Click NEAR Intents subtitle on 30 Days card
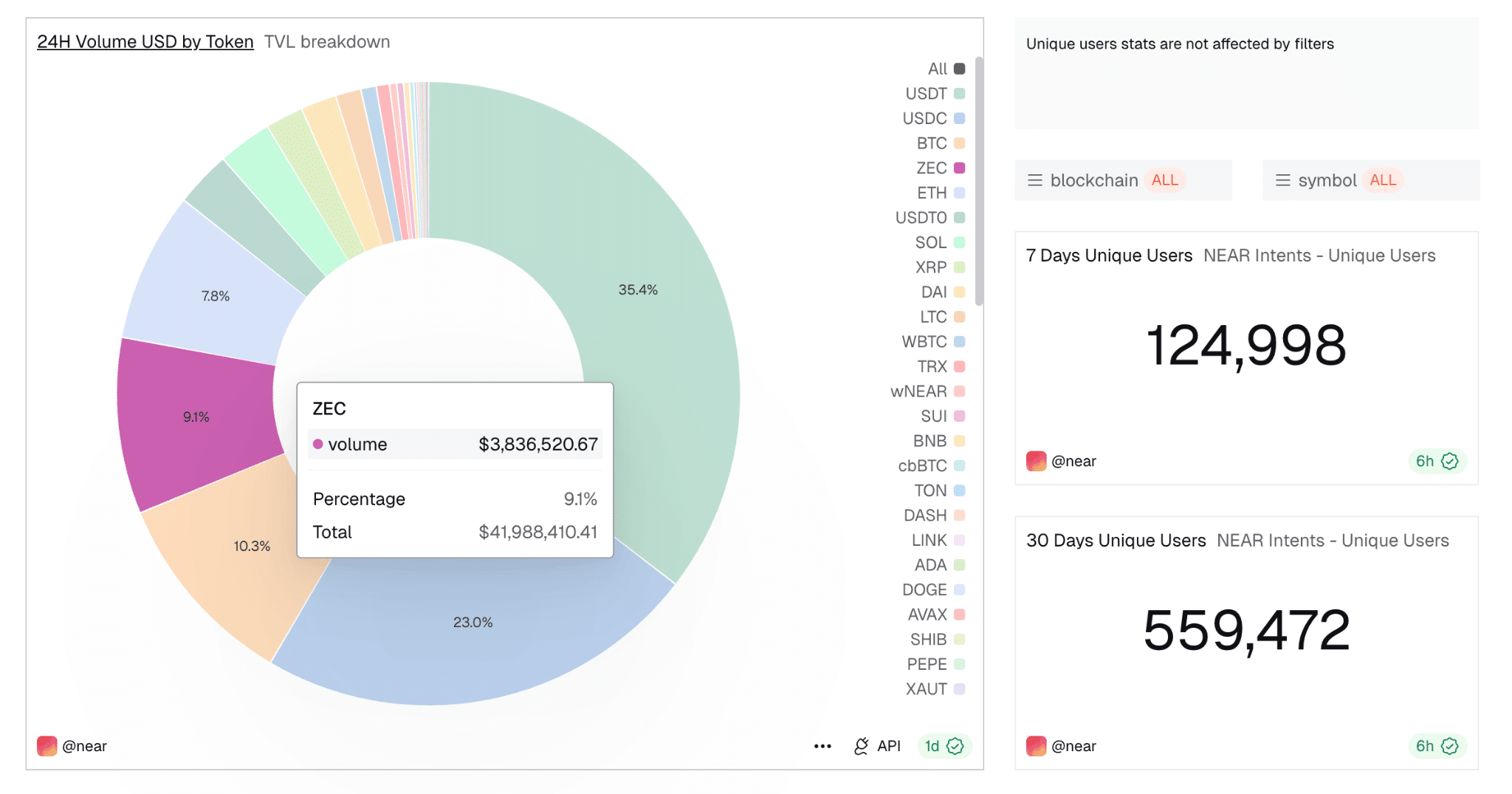The height and width of the screenshot is (794, 1512). 1333,541
